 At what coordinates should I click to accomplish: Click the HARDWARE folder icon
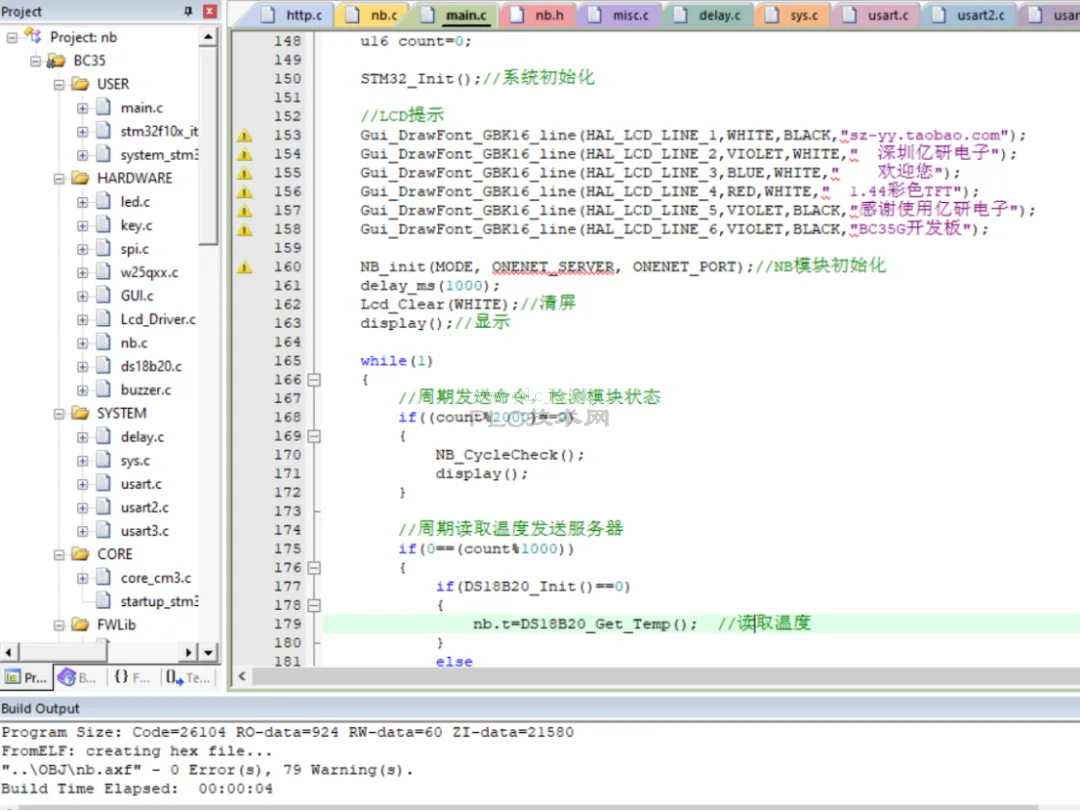[x=81, y=178]
